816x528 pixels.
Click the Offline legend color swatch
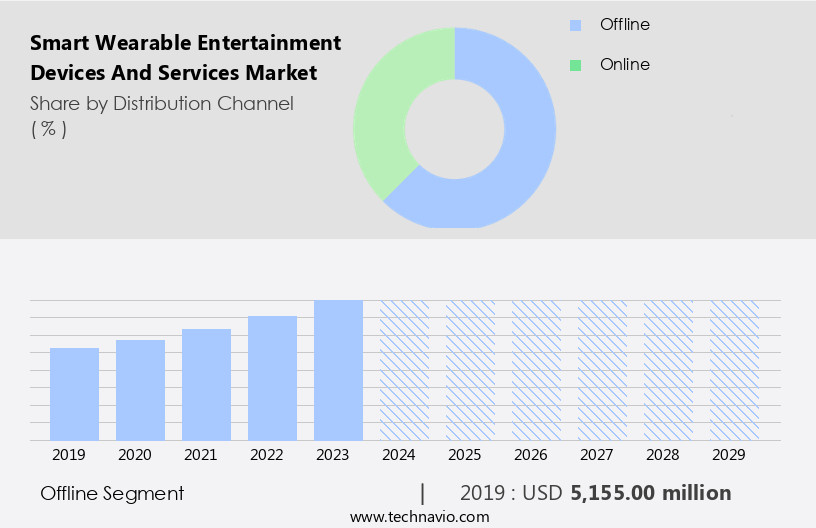(575, 25)
